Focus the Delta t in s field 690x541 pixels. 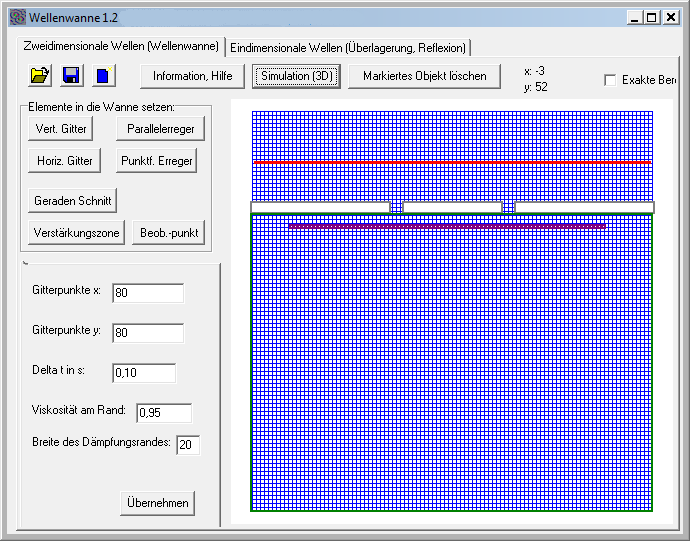pos(143,373)
